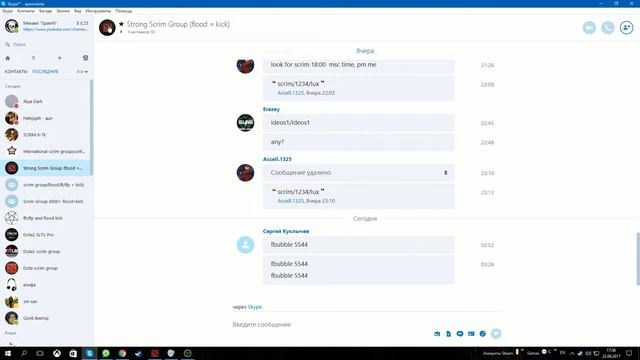Start a voice call with the group
The image size is (640, 360).
(x=608, y=28)
